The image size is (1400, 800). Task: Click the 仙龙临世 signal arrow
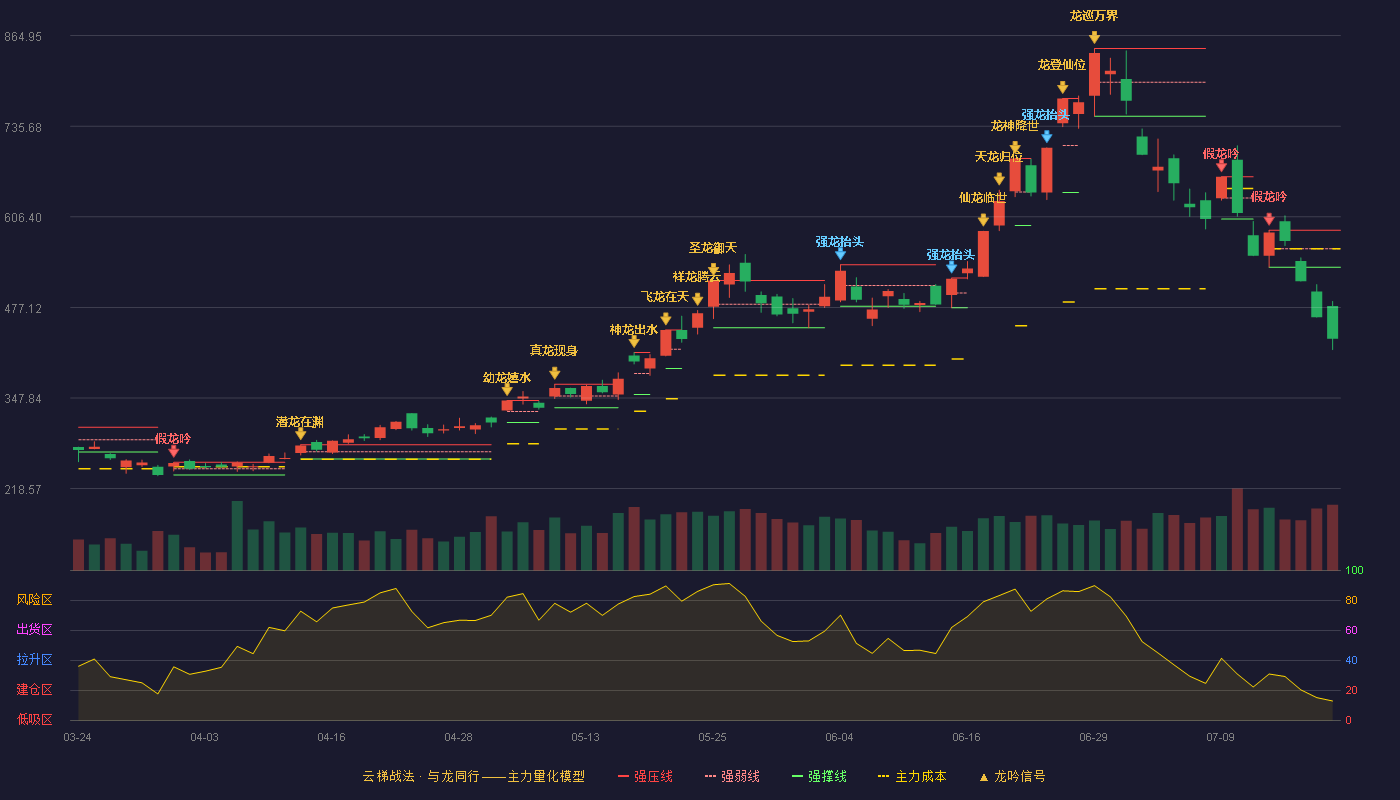[x=983, y=220]
